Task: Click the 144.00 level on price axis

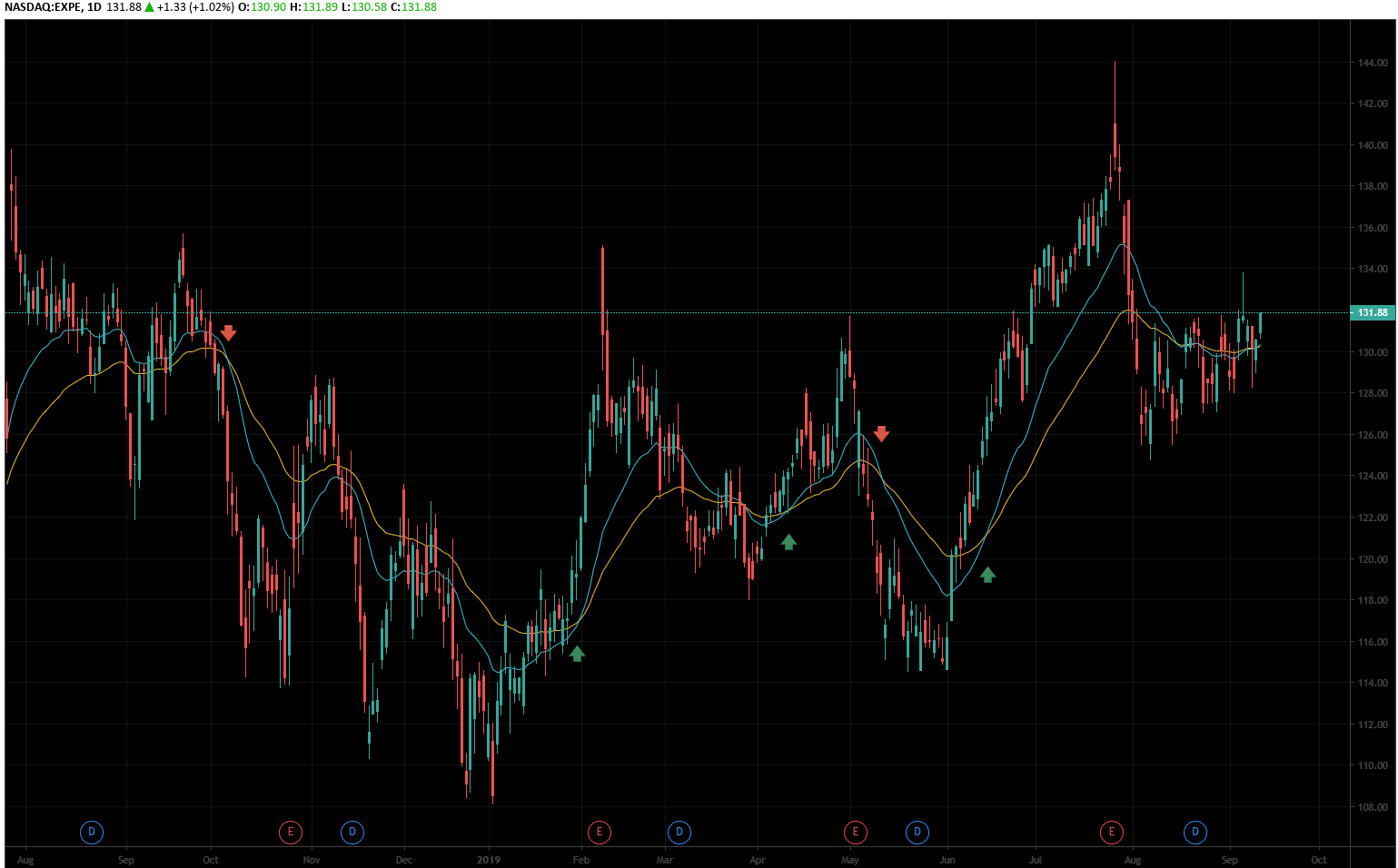Action: (1373, 63)
